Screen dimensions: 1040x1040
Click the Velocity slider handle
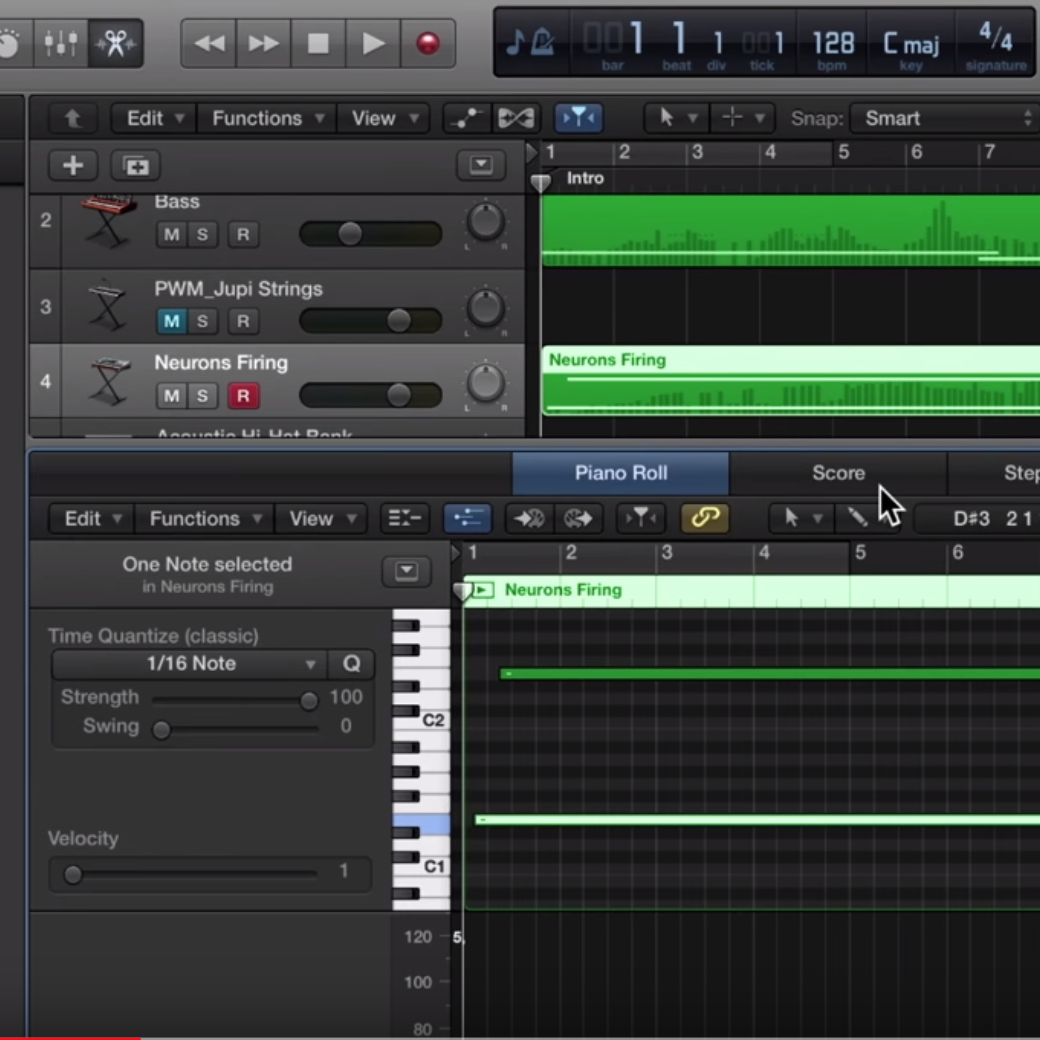point(73,874)
